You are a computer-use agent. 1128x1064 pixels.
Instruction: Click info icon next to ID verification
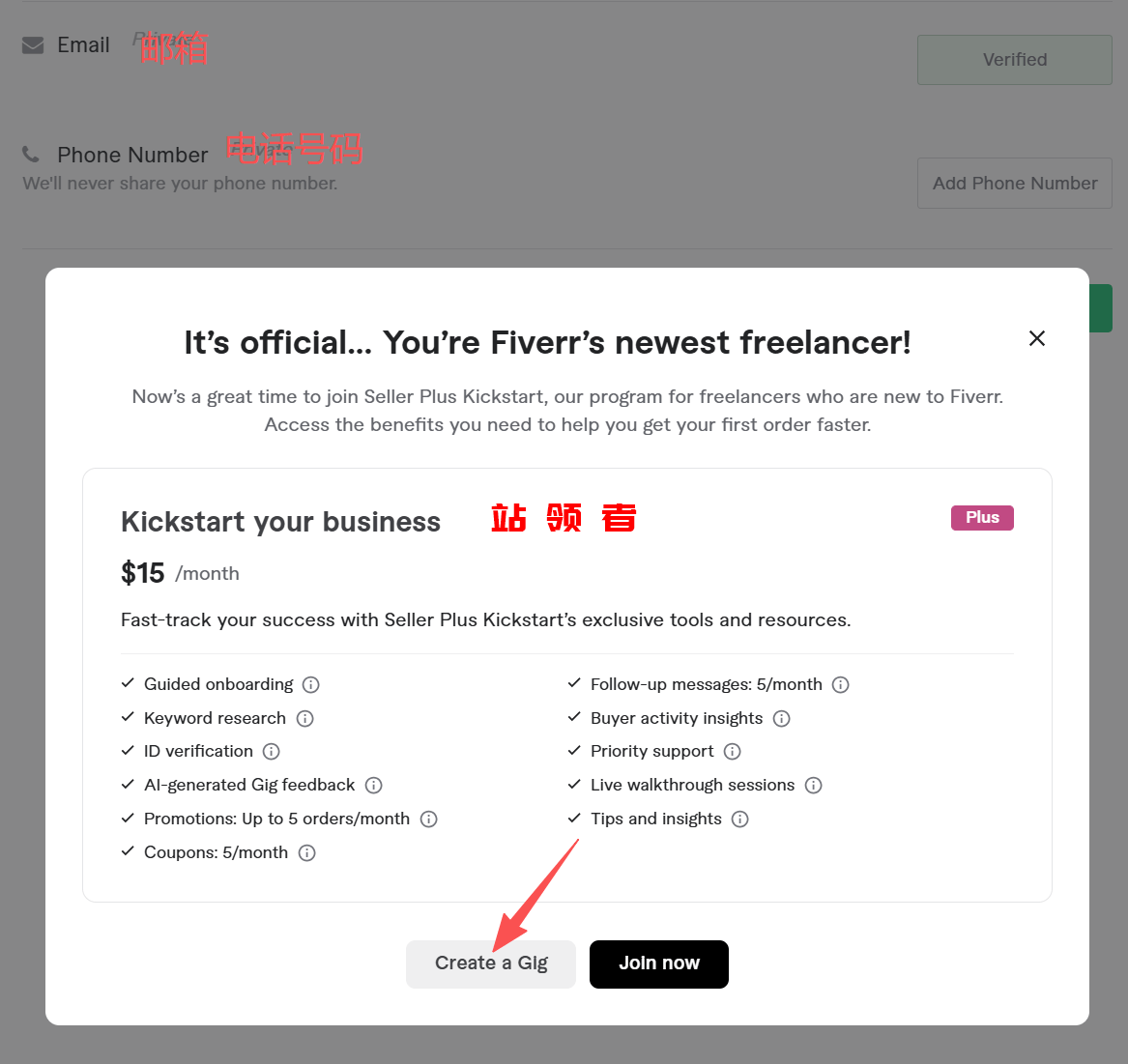coord(272,752)
